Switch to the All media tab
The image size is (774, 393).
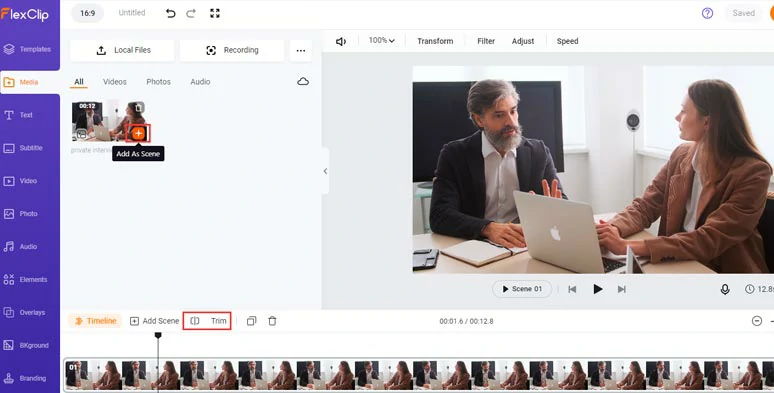point(79,82)
